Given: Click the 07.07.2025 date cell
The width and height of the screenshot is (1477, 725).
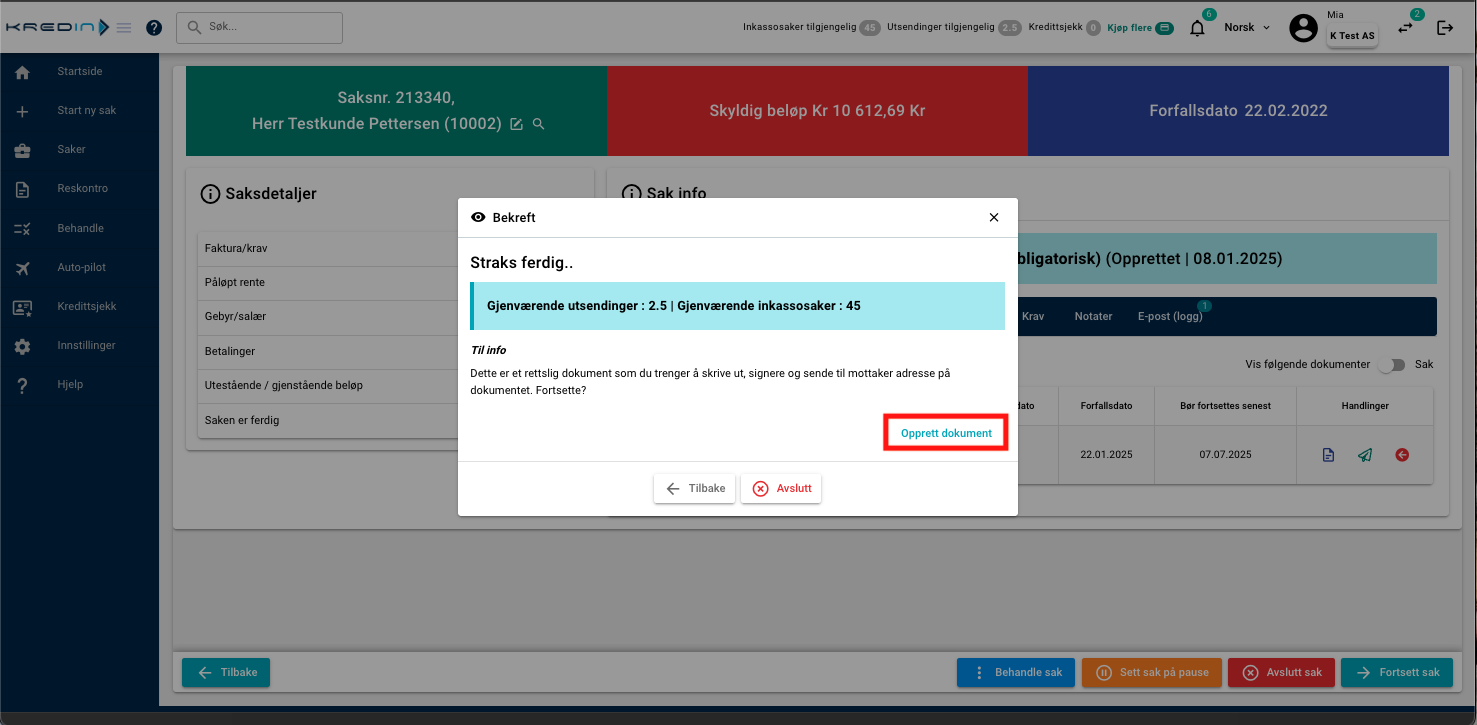Looking at the screenshot, I should pos(1225,455).
